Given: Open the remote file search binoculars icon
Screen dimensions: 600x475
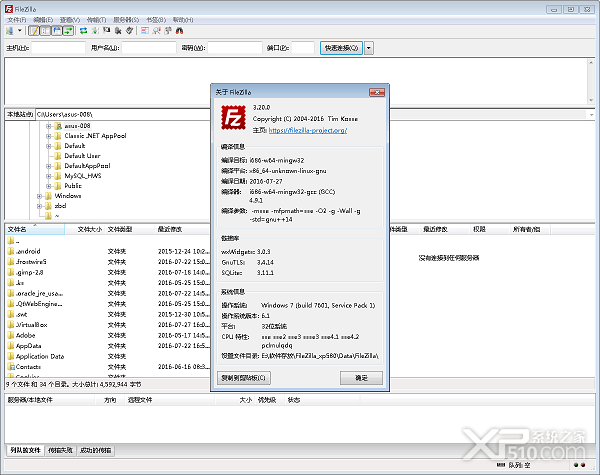Looking at the screenshot, I should coord(179,31).
